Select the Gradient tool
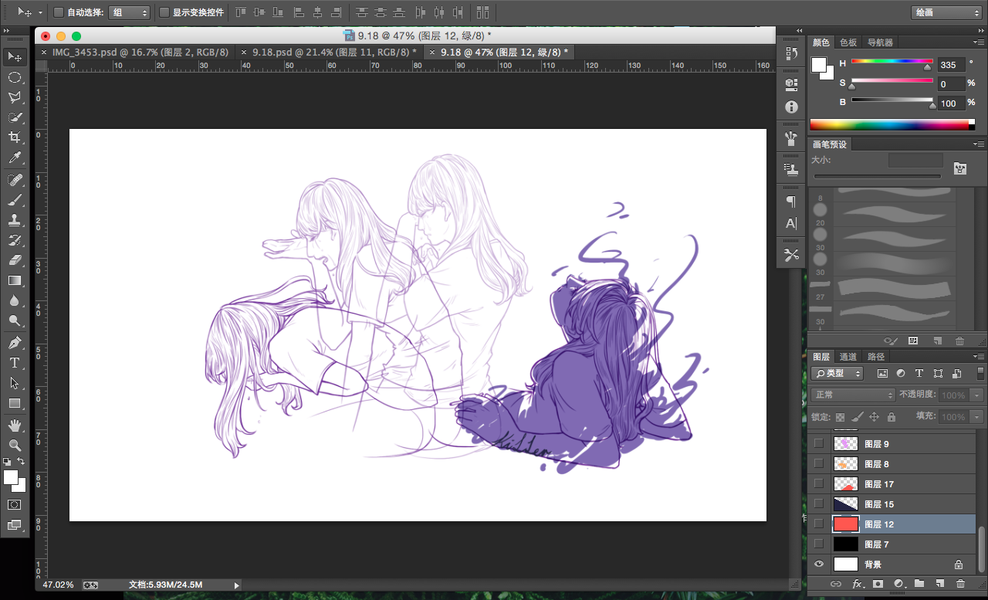The width and height of the screenshot is (988, 600). point(14,280)
